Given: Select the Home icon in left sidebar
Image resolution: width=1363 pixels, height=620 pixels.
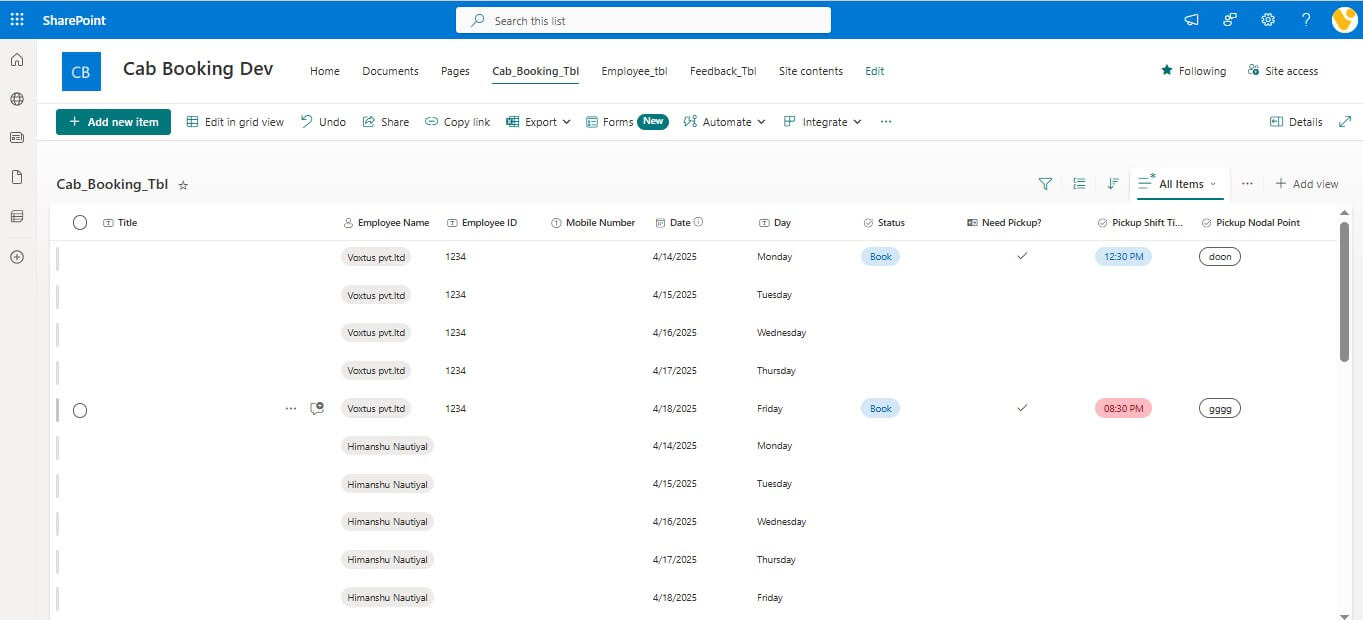Looking at the screenshot, I should coord(16,60).
